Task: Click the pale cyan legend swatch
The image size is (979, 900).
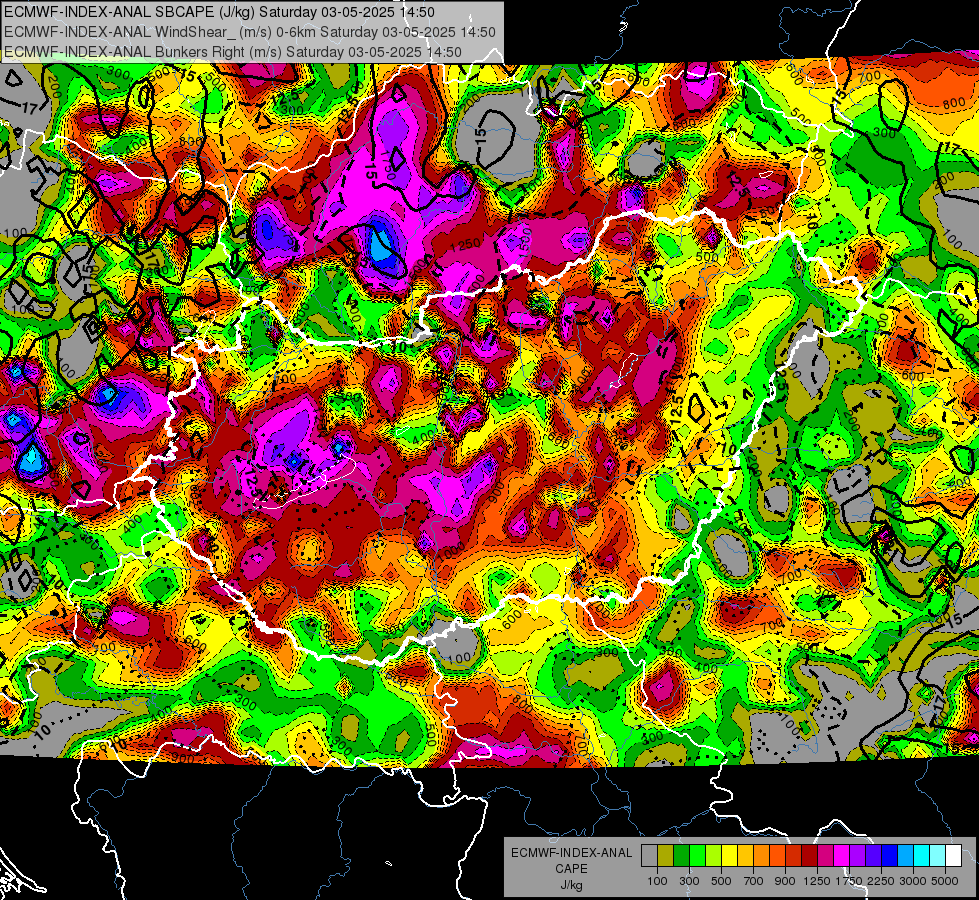Action: click(x=938, y=856)
